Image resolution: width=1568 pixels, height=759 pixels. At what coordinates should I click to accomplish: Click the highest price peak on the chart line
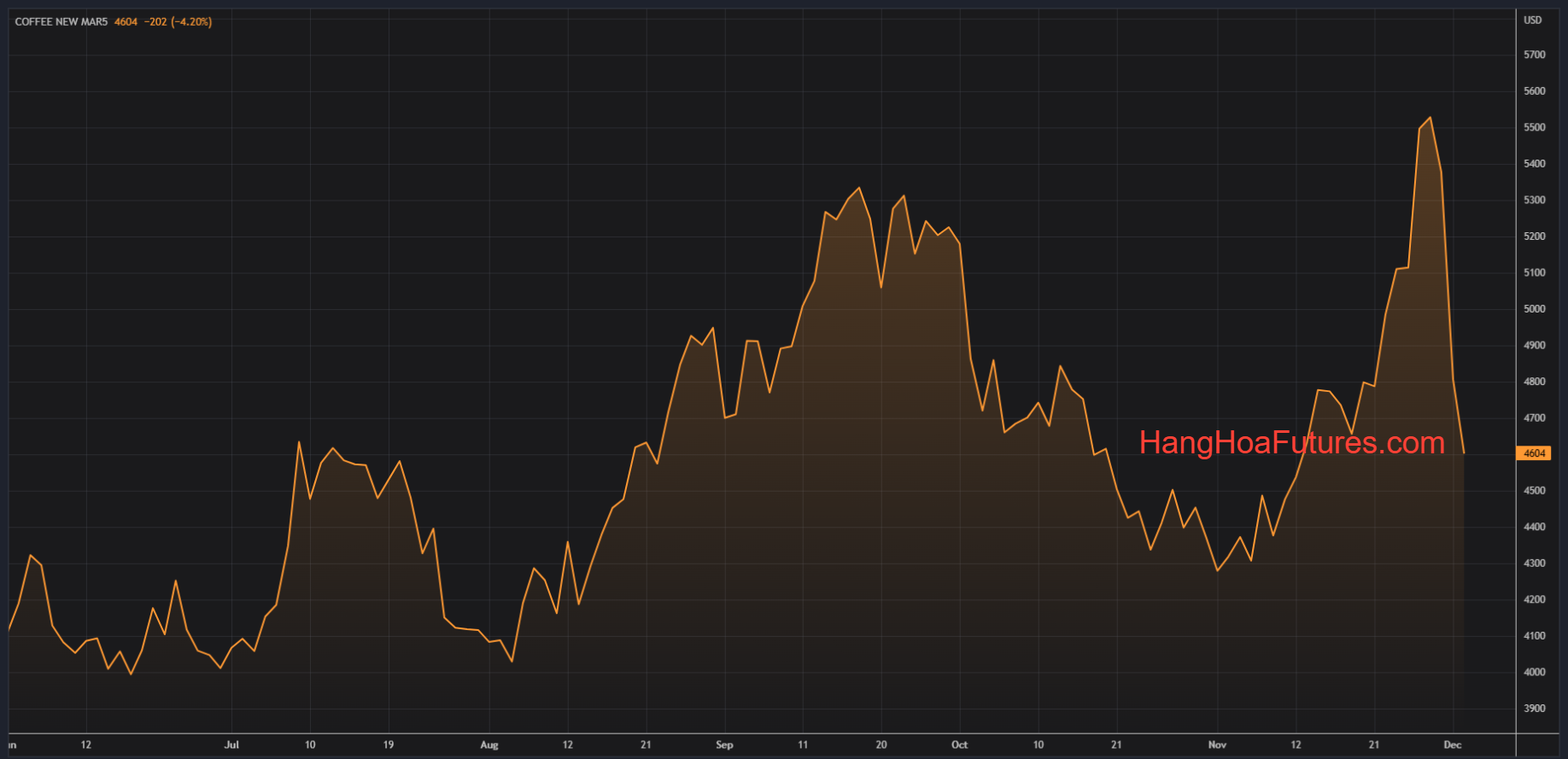1431,118
